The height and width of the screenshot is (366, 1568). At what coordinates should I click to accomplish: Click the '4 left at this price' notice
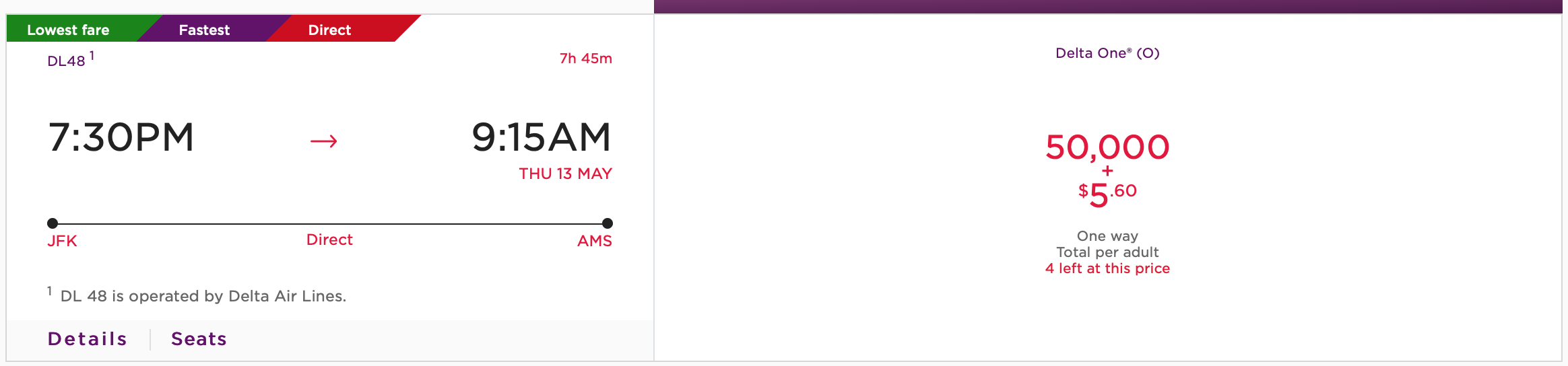[x=1107, y=268]
